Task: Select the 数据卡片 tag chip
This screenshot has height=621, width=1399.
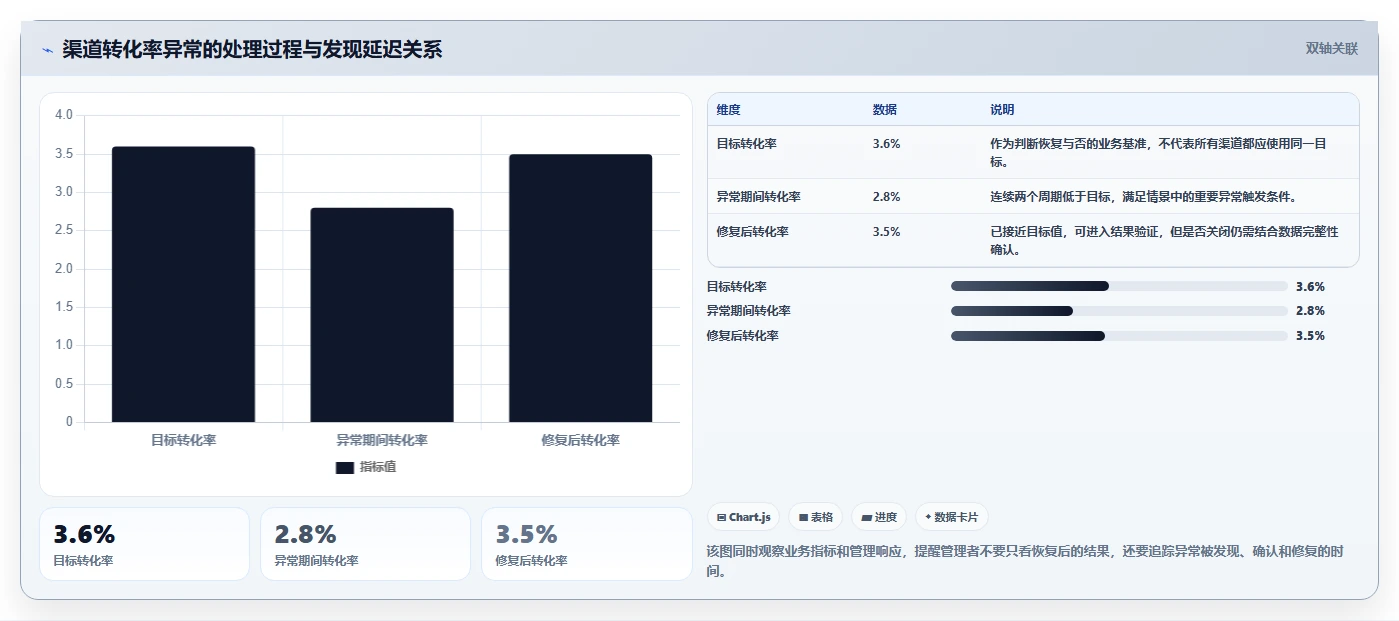Action: pos(952,517)
